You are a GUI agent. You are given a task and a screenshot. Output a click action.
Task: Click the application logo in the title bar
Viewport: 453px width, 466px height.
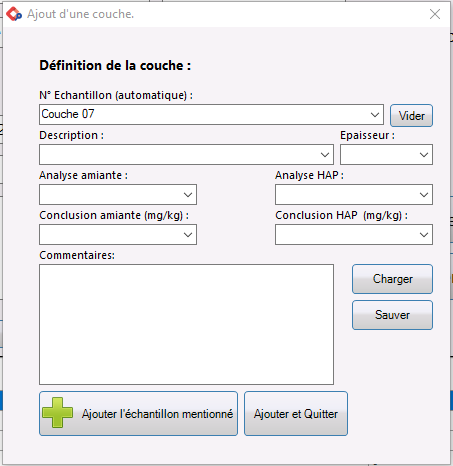(x=14, y=14)
